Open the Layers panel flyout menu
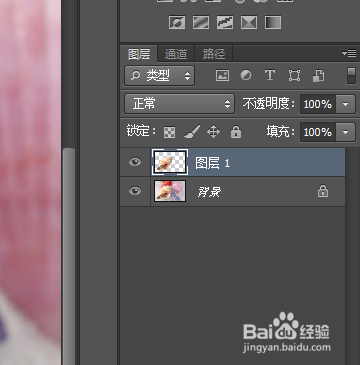The image size is (360, 365). pyautogui.click(x=349, y=53)
